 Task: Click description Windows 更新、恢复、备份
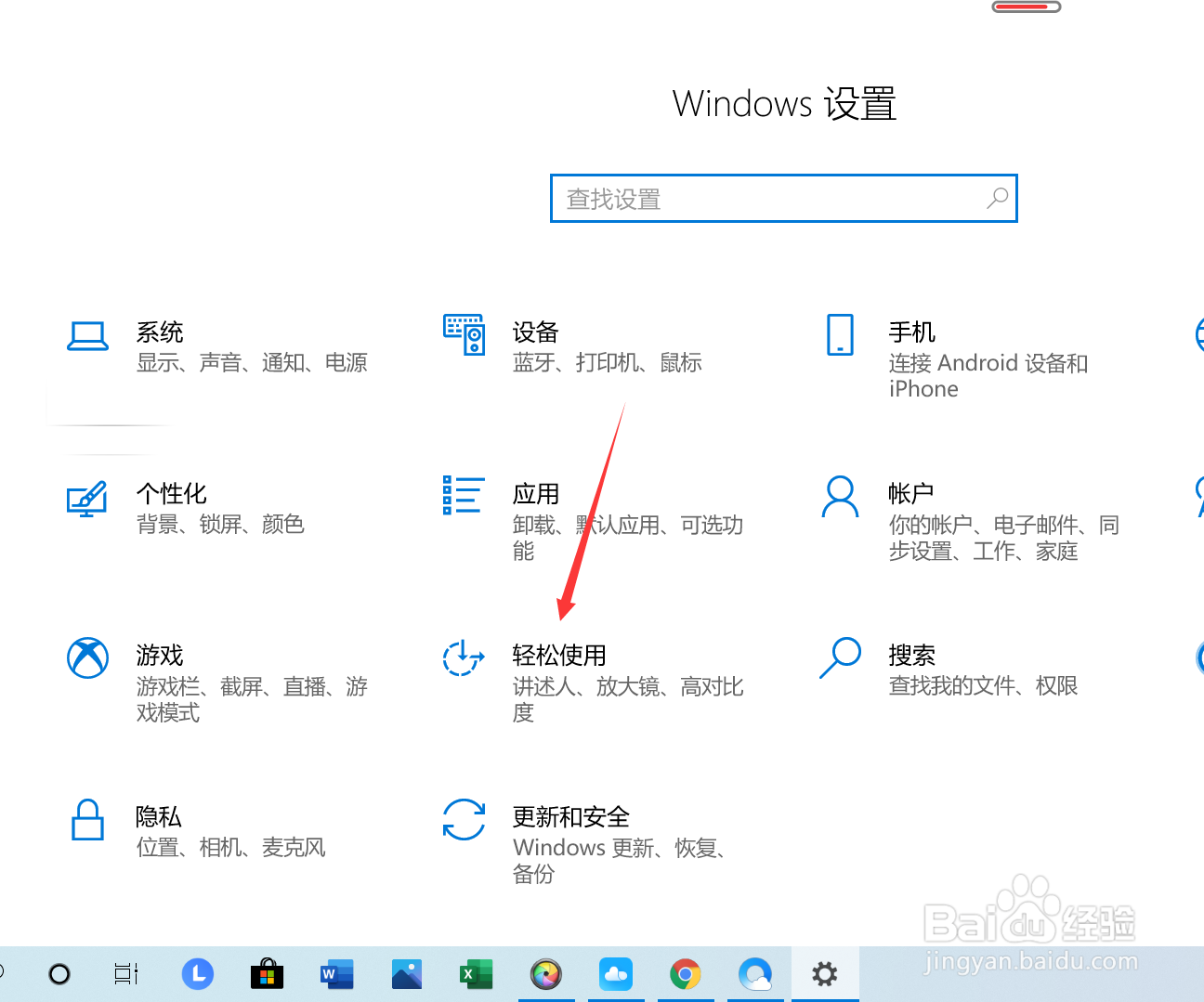click(620, 861)
